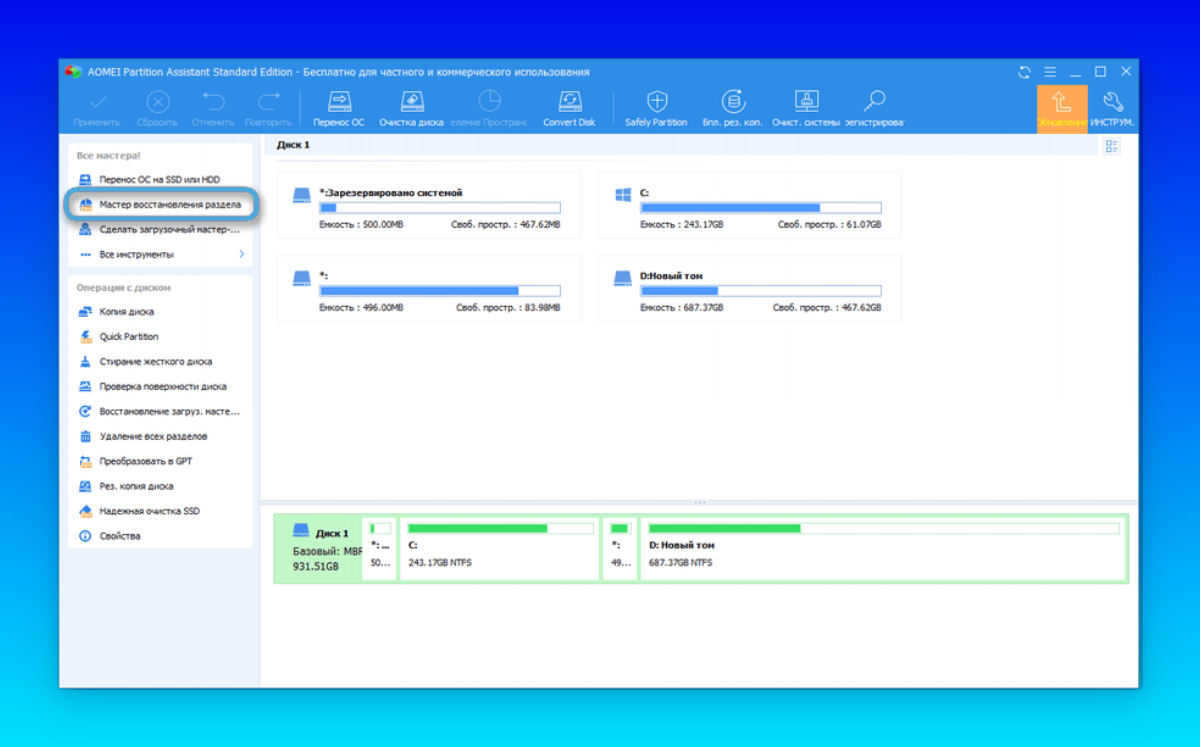Click the Отменить (Undo) arrow icon

213,101
